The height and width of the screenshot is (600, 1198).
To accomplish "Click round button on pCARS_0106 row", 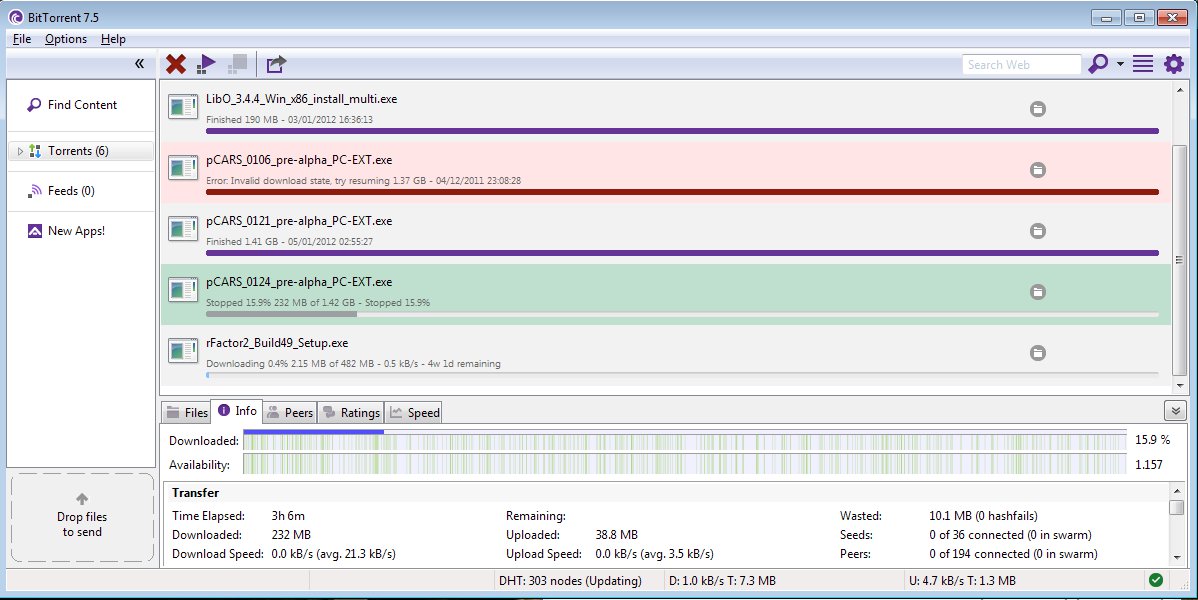I will click(x=1038, y=170).
